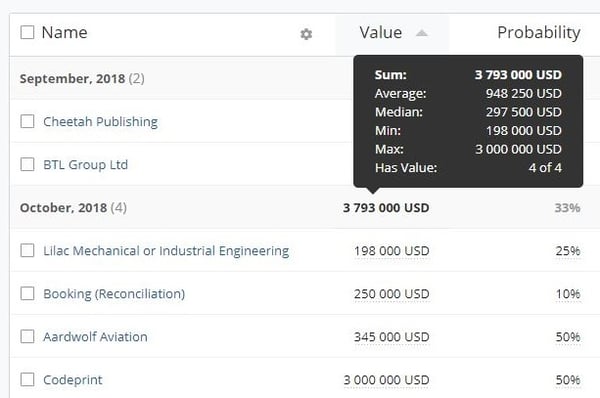Select all rows with the Name header checkbox

27,33
